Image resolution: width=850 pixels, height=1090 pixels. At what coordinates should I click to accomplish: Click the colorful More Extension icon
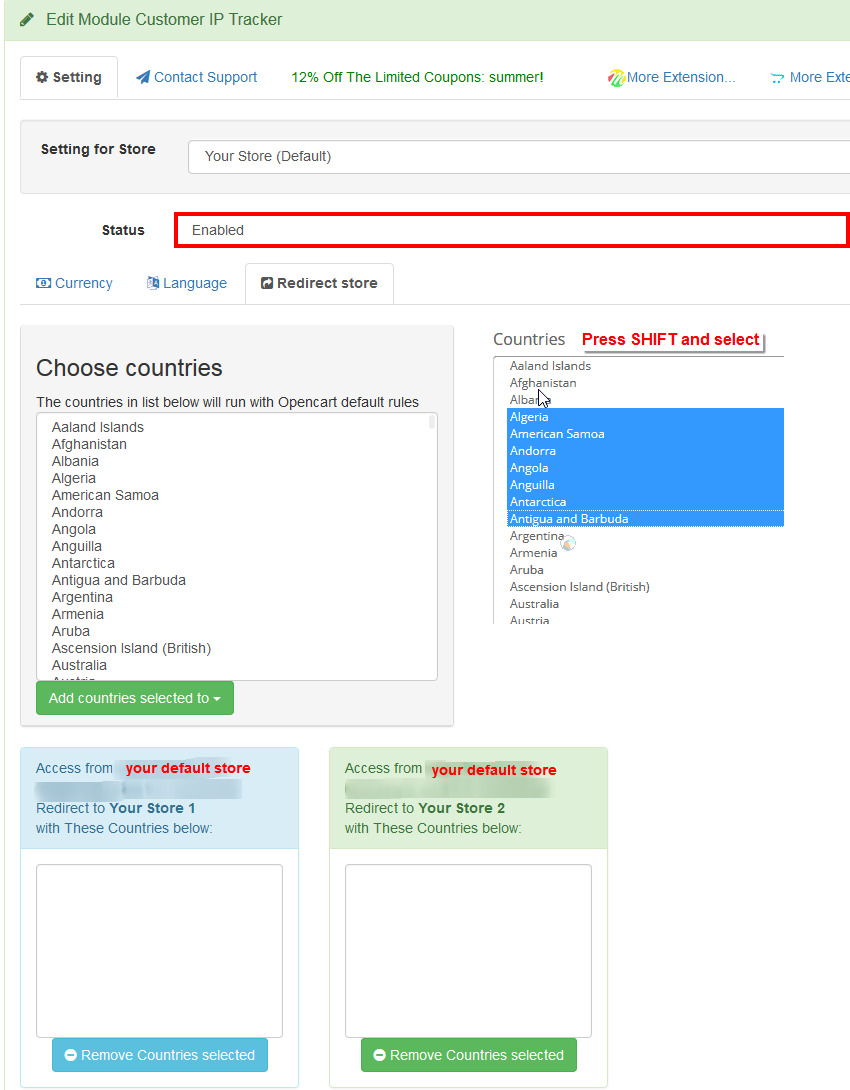click(x=616, y=78)
